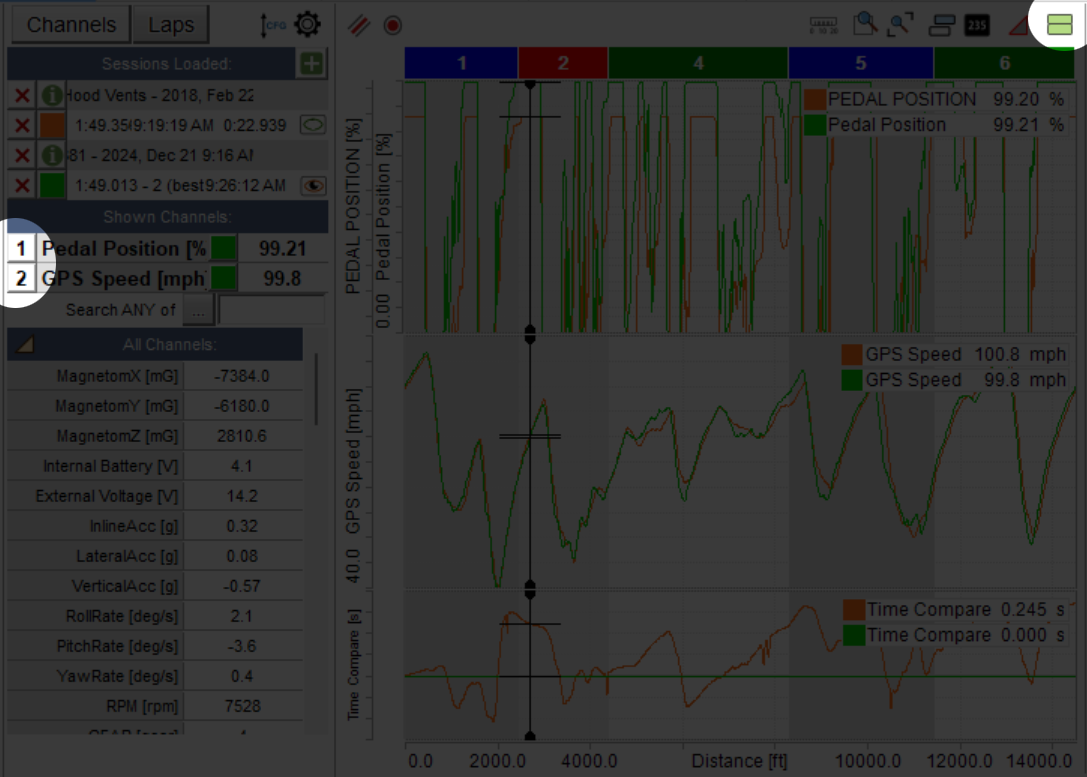Click the Time Compare 0.000 s legend entry
The height and width of the screenshot is (777, 1087).
pyautogui.click(x=954, y=635)
